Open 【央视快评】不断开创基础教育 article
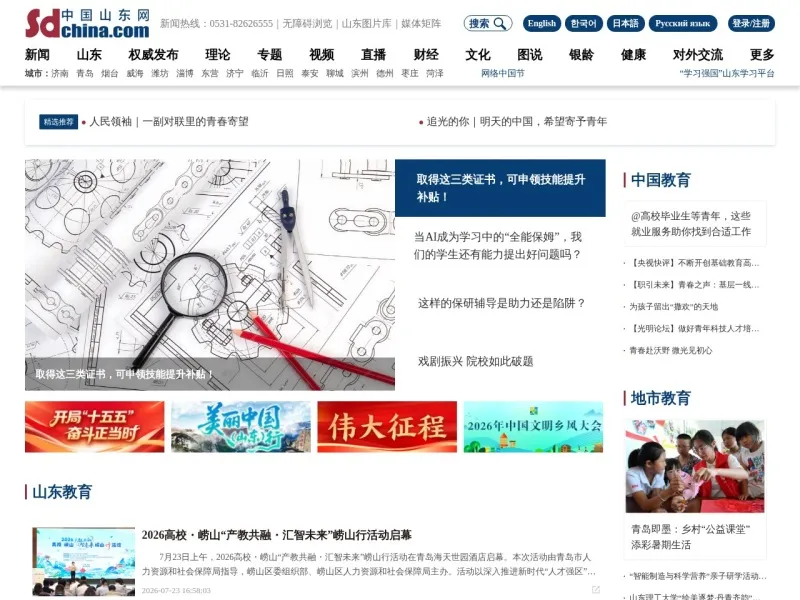 click(x=694, y=263)
